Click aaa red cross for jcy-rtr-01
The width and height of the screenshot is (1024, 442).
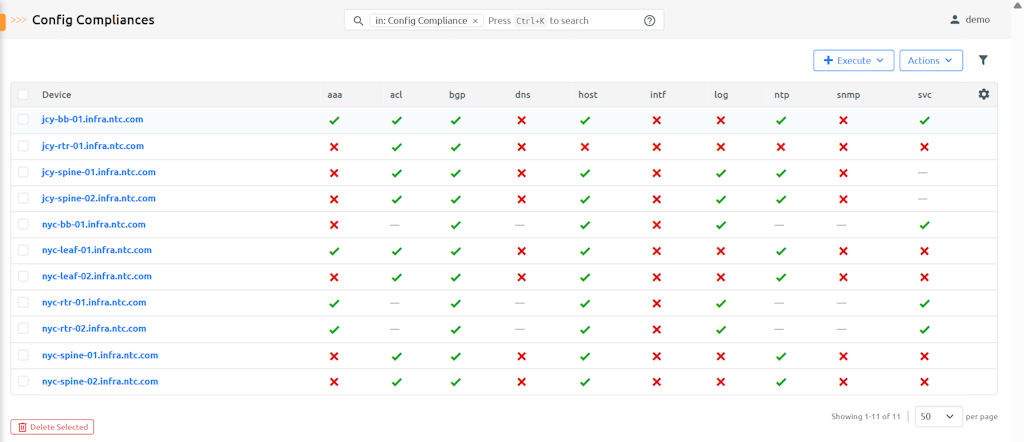coord(334,147)
